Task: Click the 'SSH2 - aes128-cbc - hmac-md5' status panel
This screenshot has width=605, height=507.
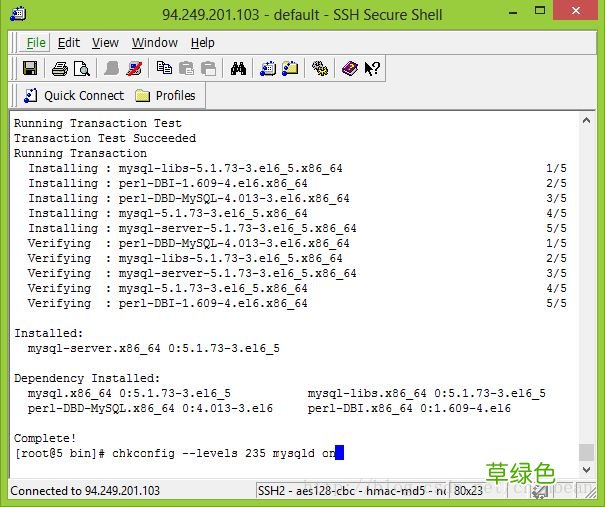Action: tap(351, 491)
